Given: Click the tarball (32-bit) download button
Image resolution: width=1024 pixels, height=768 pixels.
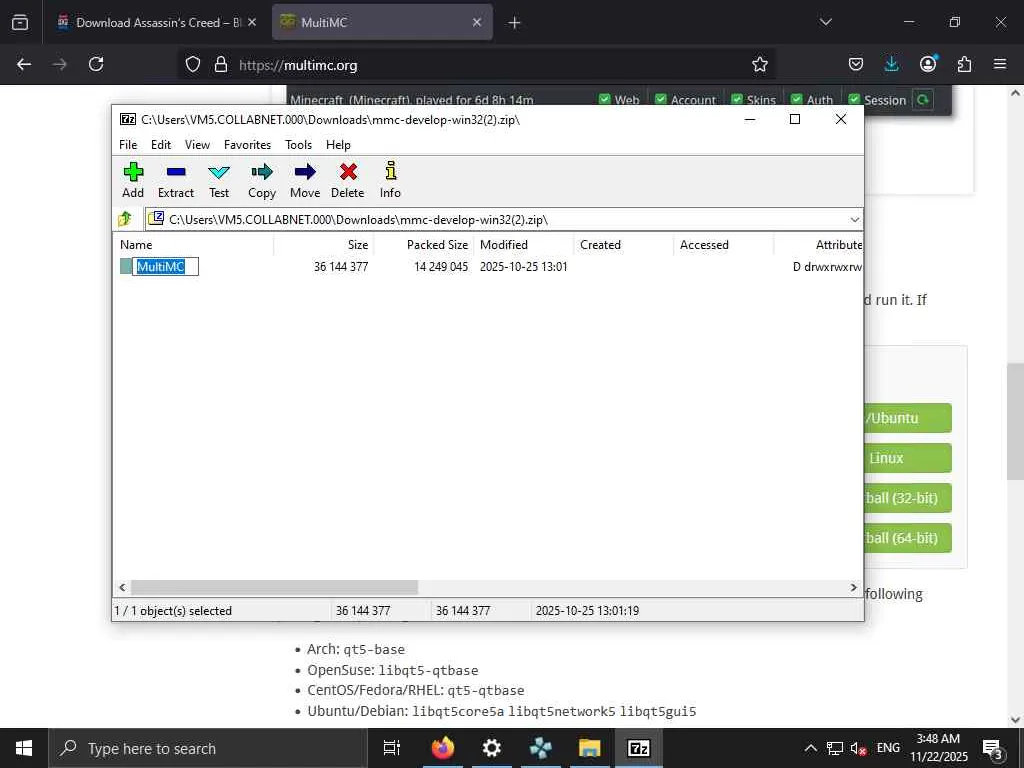Looking at the screenshot, I should [907, 498].
